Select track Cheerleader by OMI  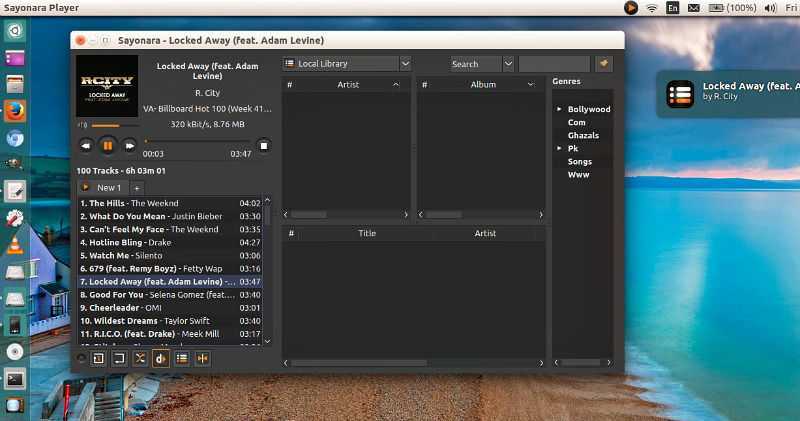(170, 308)
